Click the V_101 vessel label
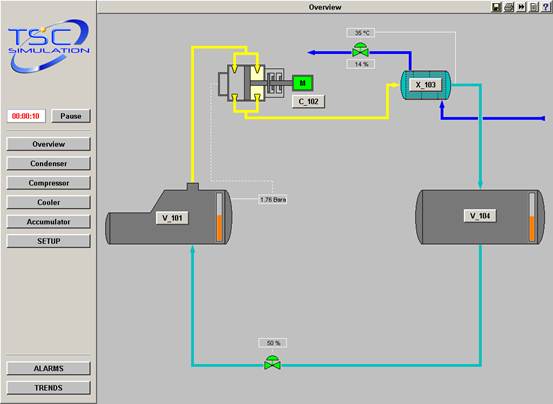Image resolution: width=553 pixels, height=404 pixels. (x=172, y=218)
